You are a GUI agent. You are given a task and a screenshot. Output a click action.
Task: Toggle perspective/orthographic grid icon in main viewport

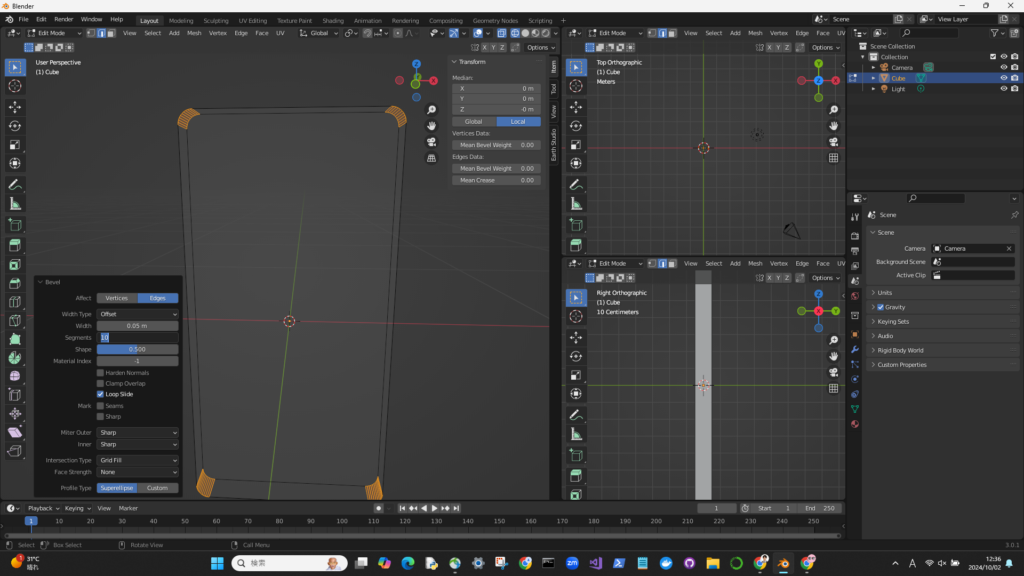coord(431,158)
